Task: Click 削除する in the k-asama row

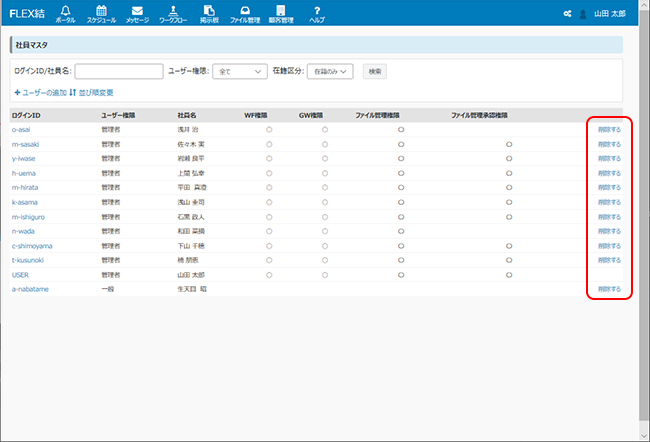Action: tap(609, 202)
